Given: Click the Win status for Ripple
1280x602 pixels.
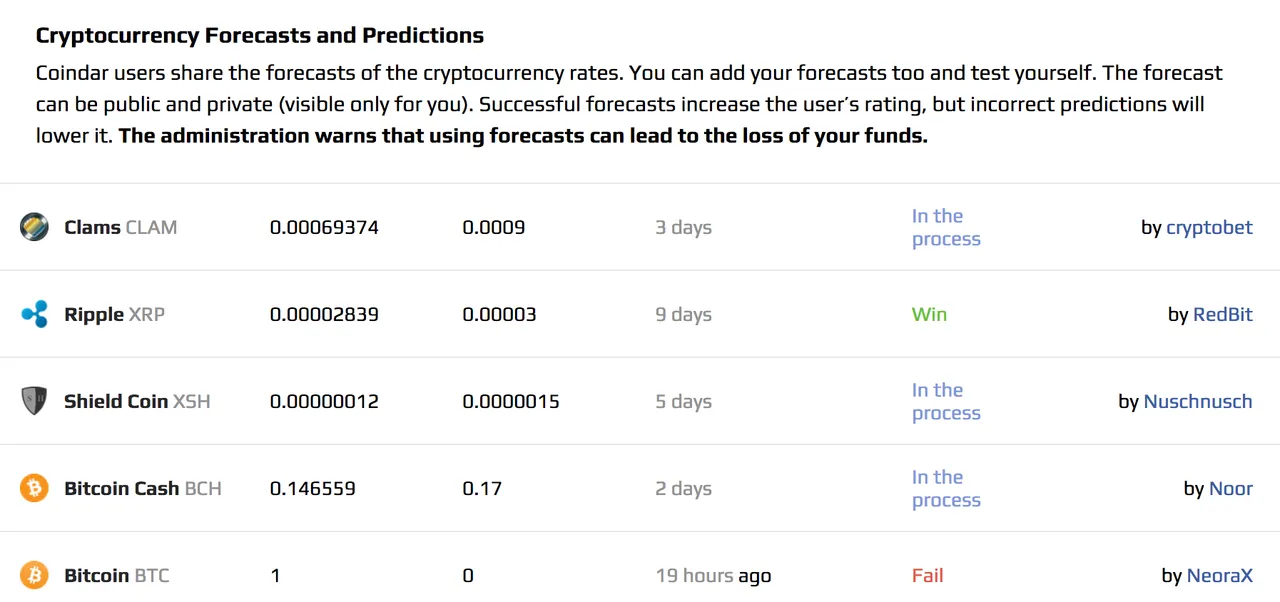Looking at the screenshot, I should click(929, 314).
